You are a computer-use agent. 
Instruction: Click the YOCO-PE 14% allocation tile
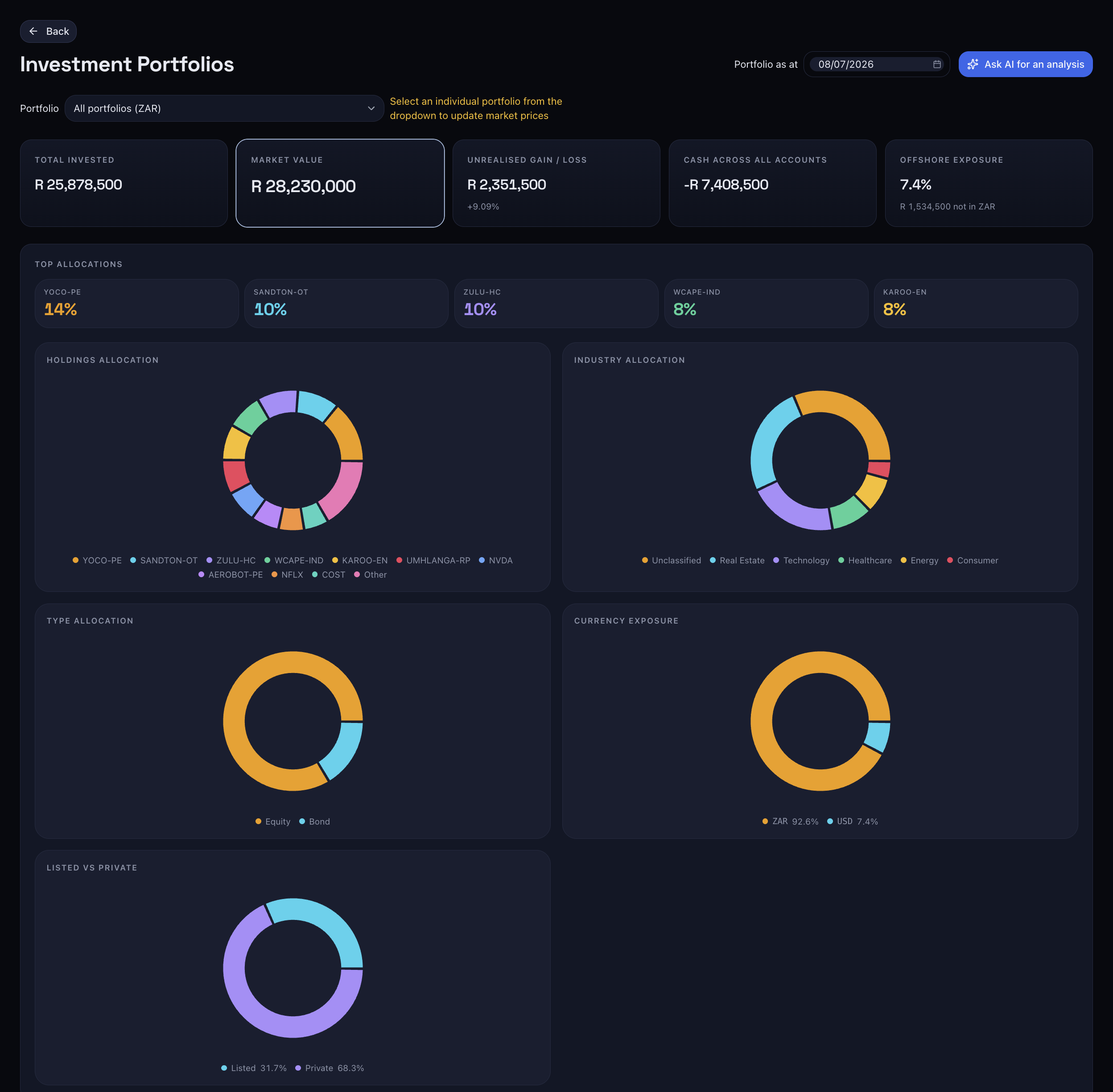pos(136,304)
